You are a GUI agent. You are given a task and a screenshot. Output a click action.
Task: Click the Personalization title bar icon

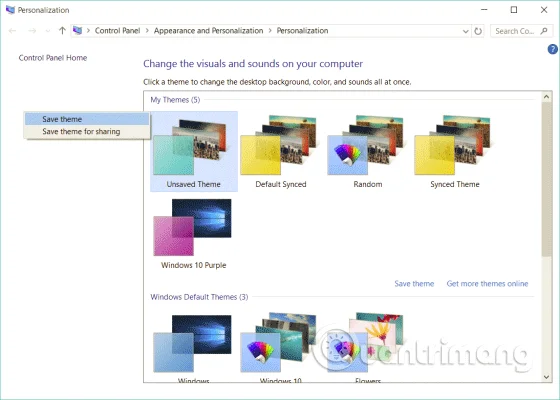[x=10, y=10]
